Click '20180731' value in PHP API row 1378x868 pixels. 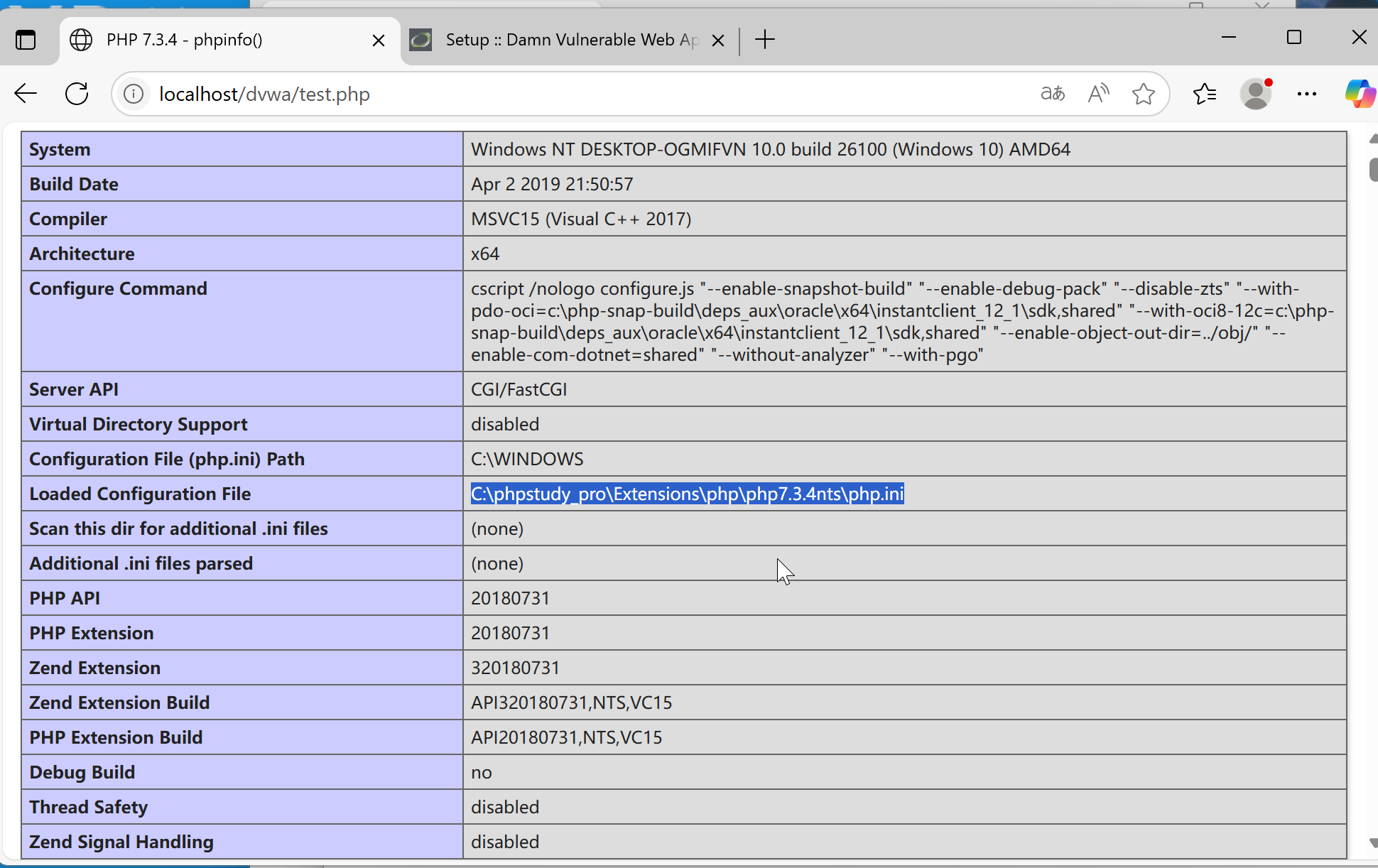(x=510, y=598)
